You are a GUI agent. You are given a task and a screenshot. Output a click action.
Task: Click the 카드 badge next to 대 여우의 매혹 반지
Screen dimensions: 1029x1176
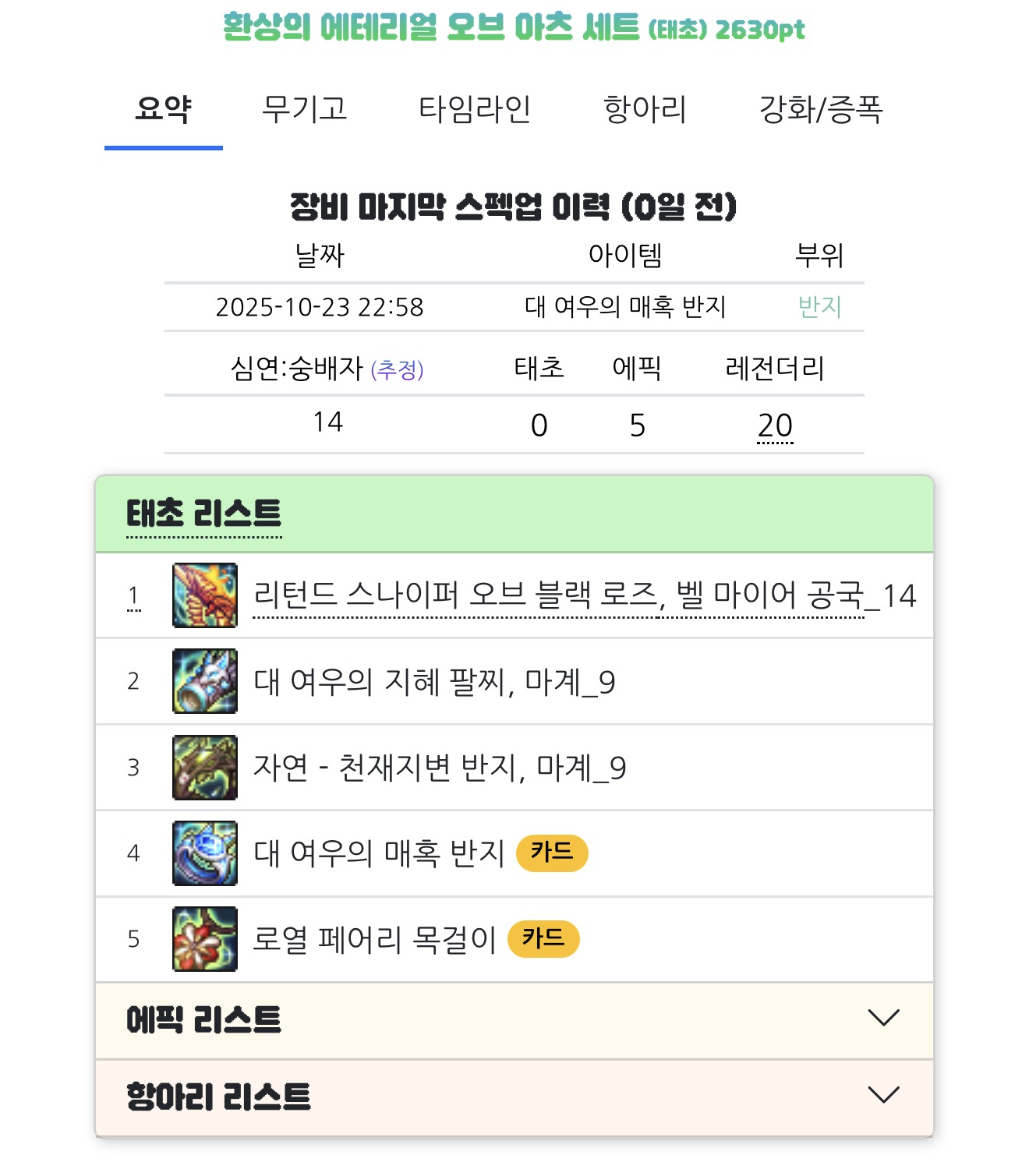(x=552, y=853)
